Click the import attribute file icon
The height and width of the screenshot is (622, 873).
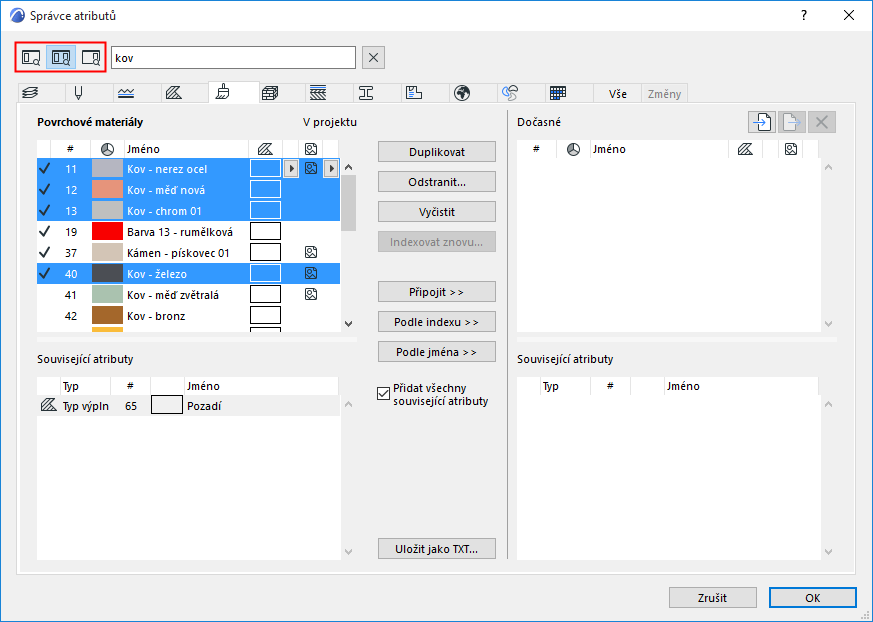(762, 122)
